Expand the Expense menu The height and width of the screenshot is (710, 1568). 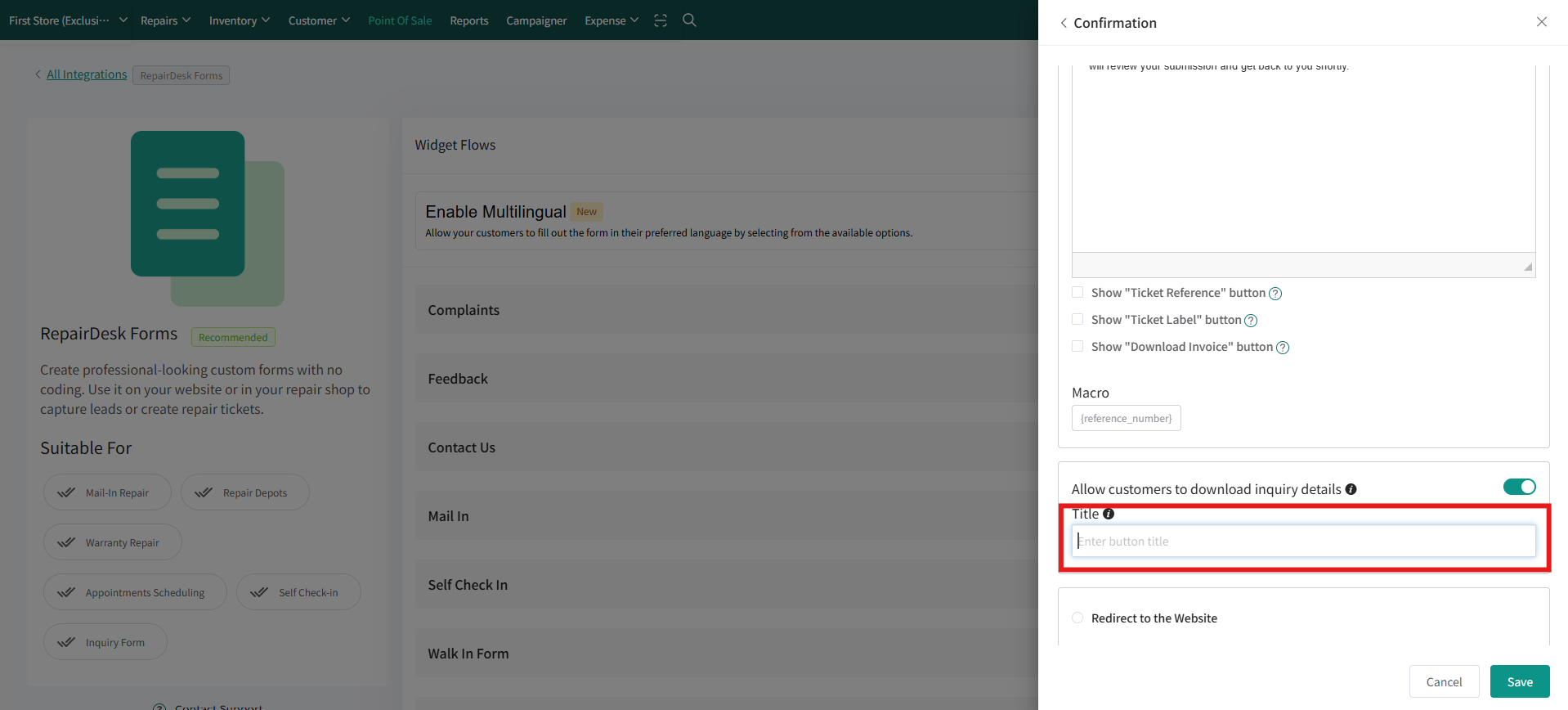pyautogui.click(x=612, y=20)
